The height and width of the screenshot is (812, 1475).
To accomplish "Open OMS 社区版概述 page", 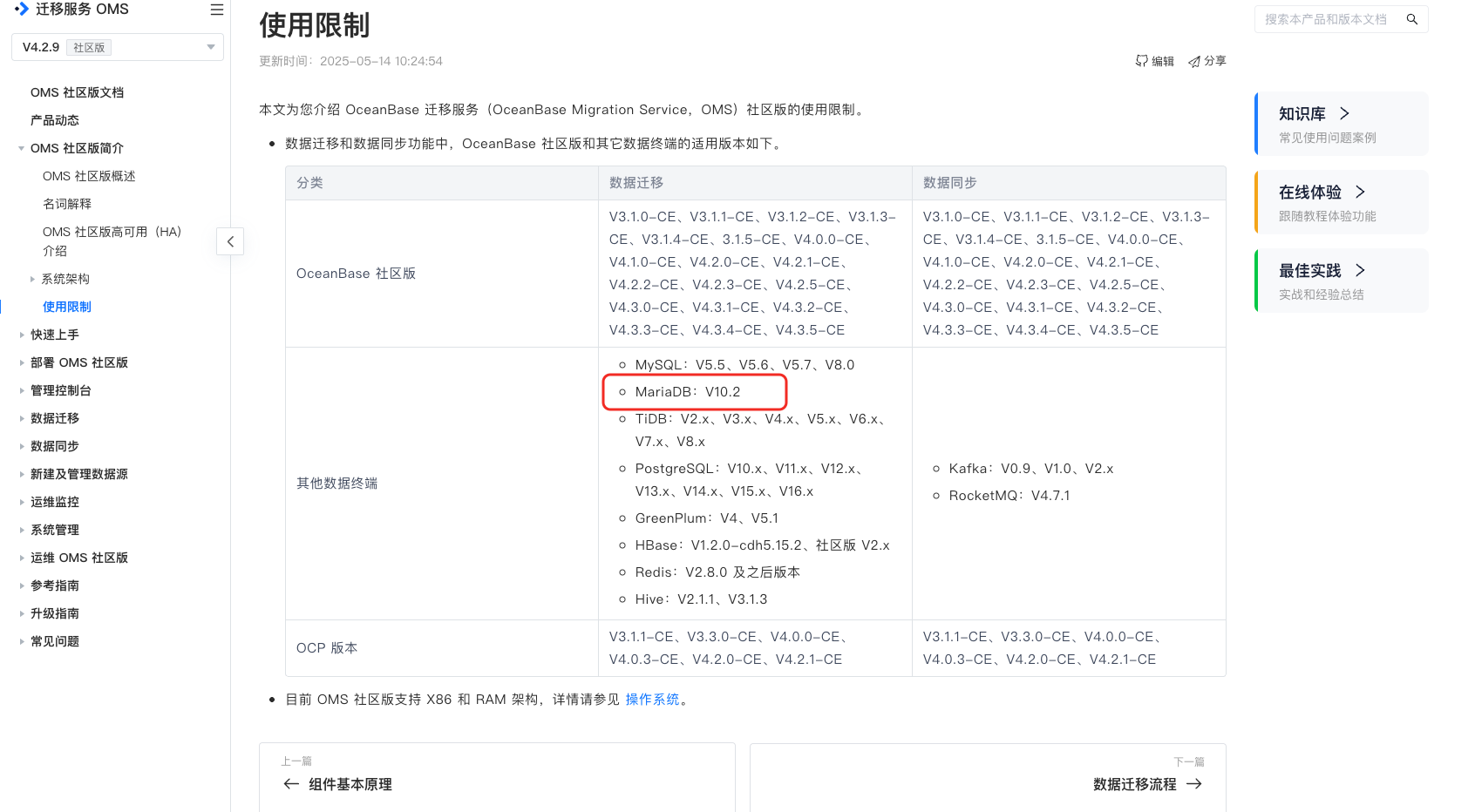I will pos(89,176).
